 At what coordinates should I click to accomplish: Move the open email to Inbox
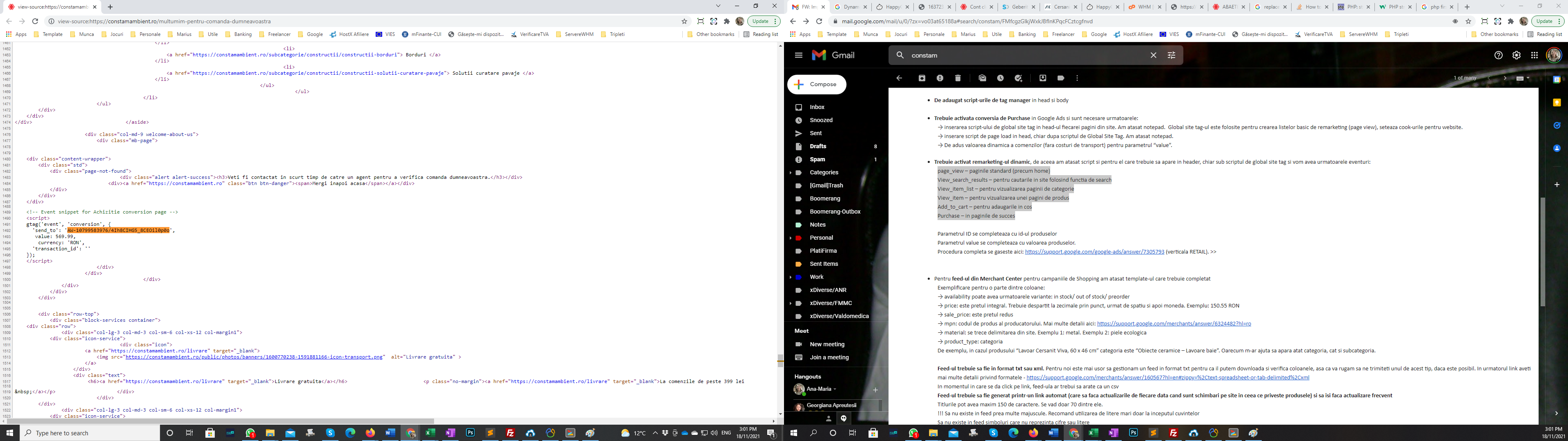1043,78
